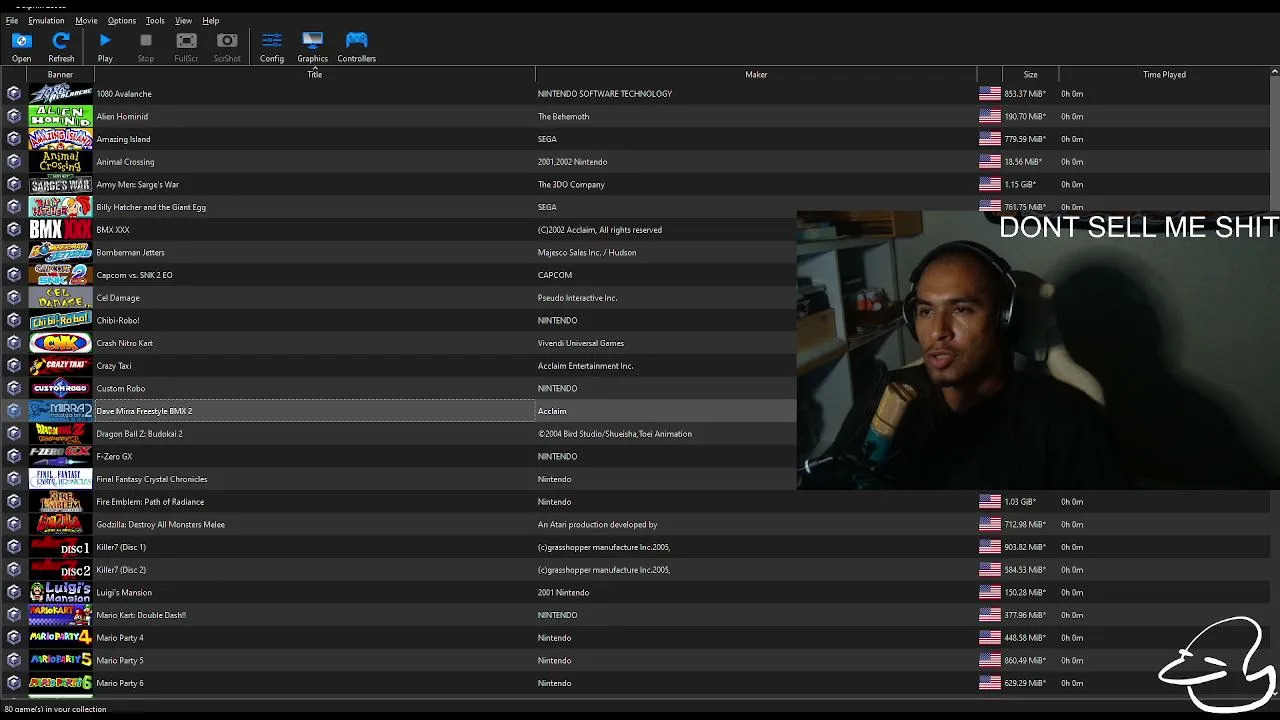
Task: Select the Dragon Ball Z: Budokai 2 title
Action: coord(139,434)
